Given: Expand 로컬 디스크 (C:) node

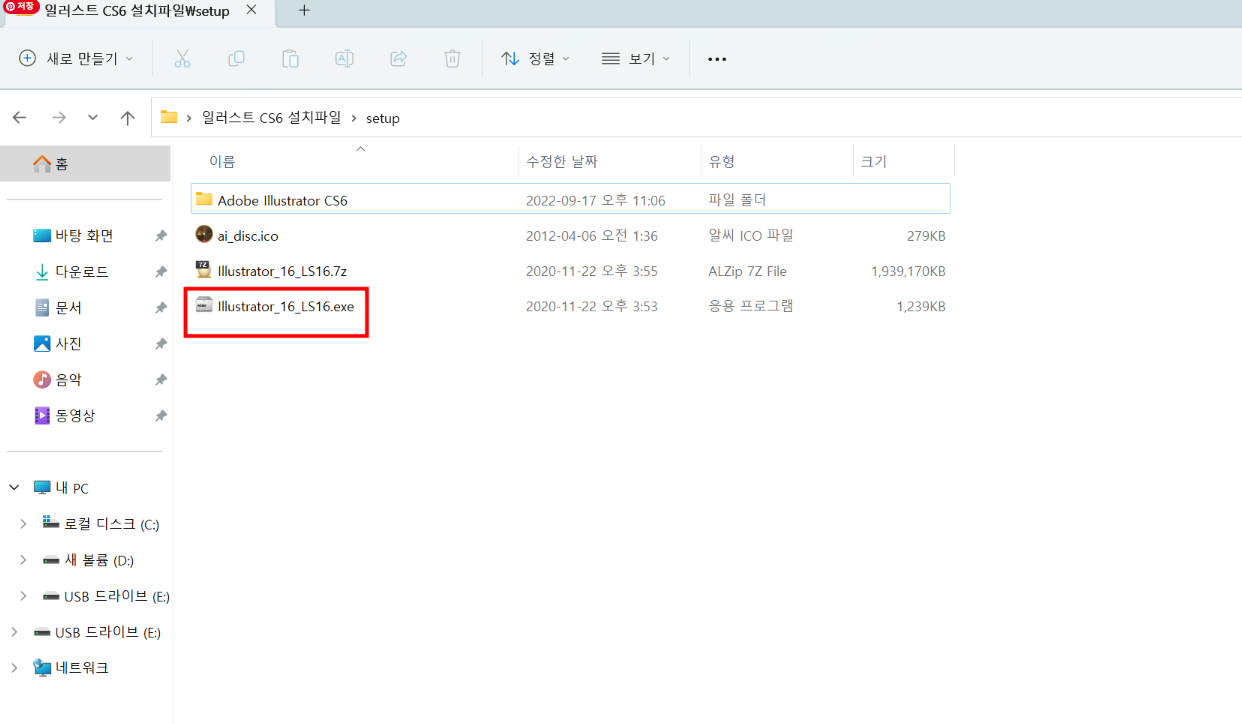Looking at the screenshot, I should tap(24, 524).
